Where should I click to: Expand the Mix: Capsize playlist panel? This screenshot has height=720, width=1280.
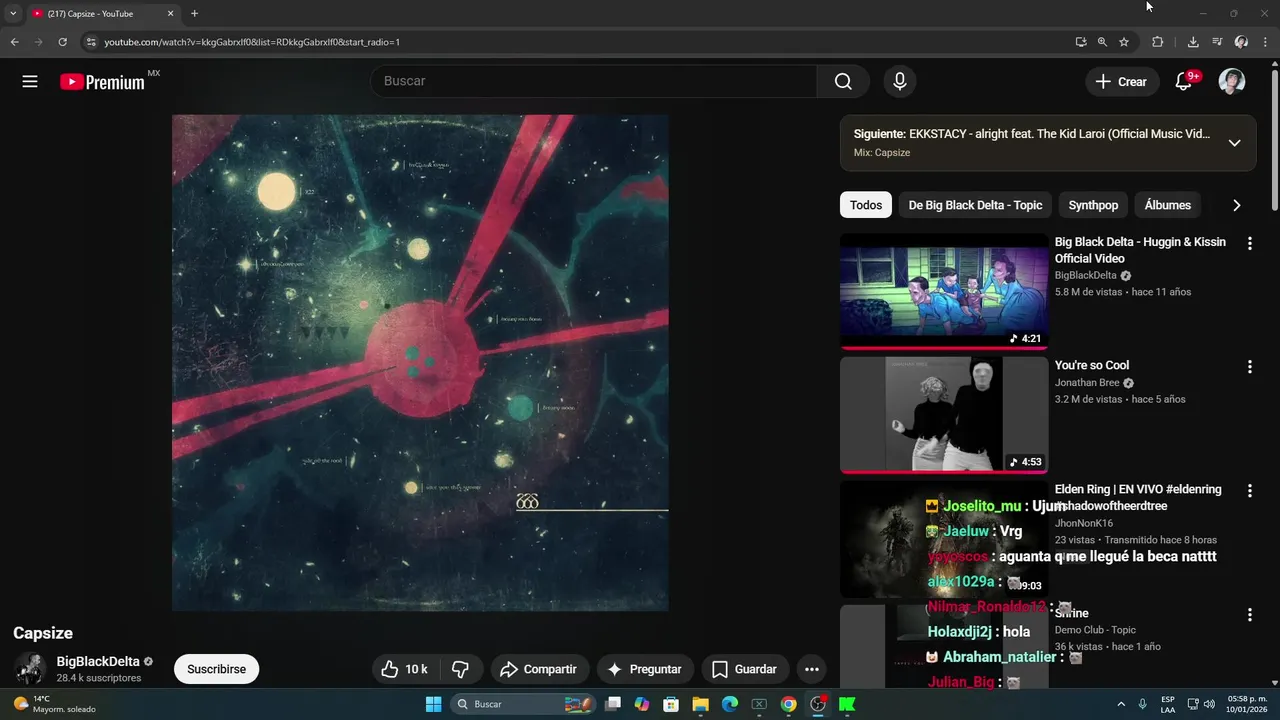[1234, 143]
